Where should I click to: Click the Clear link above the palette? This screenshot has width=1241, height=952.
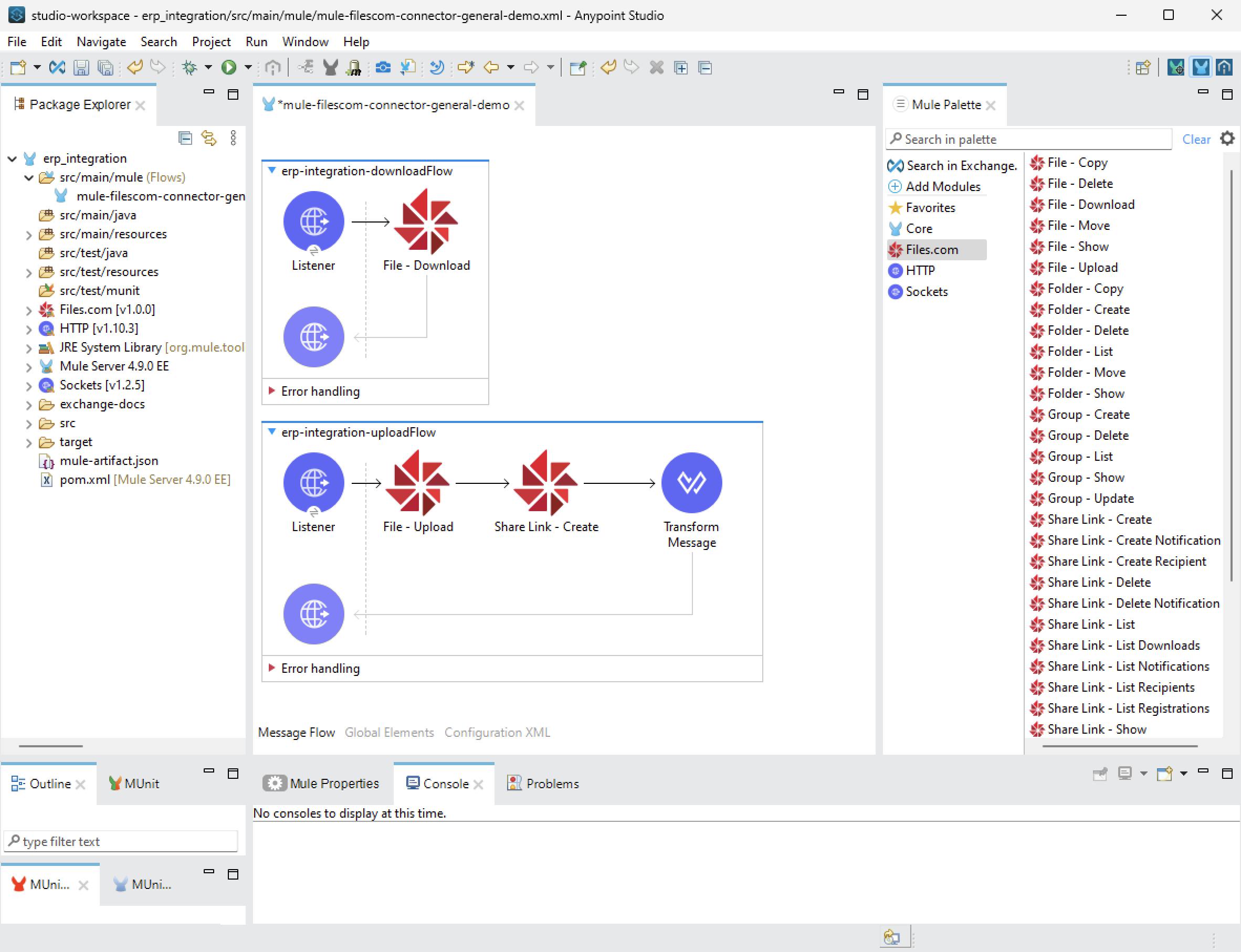click(x=1196, y=139)
